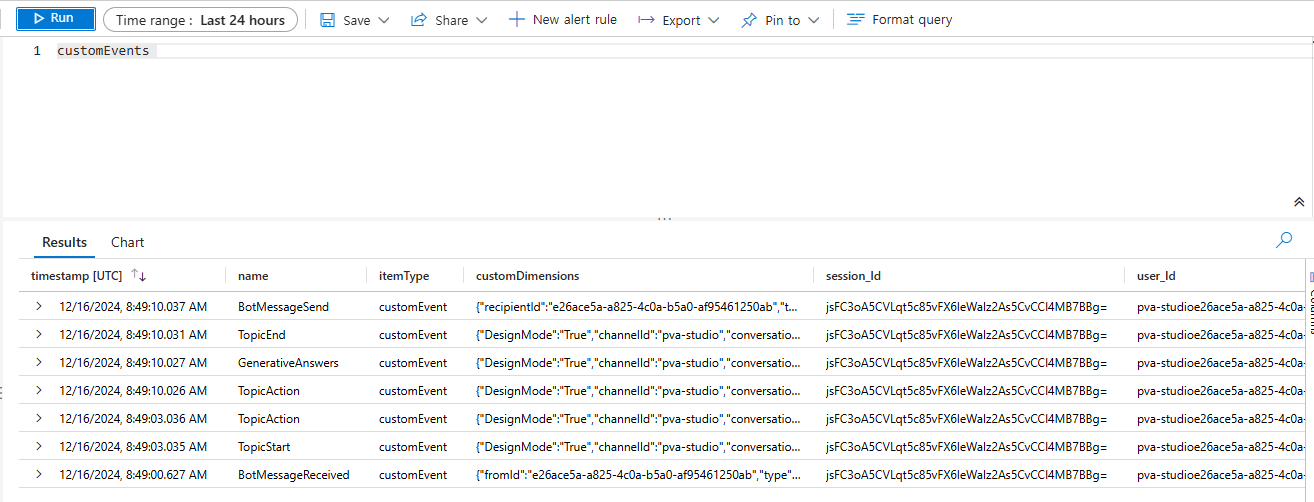Image resolution: width=1314 pixels, height=502 pixels.
Task: Click the Save disk icon
Action: 327,20
